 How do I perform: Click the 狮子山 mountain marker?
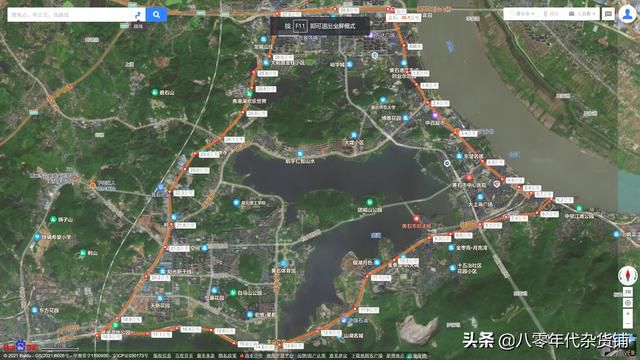53,220
